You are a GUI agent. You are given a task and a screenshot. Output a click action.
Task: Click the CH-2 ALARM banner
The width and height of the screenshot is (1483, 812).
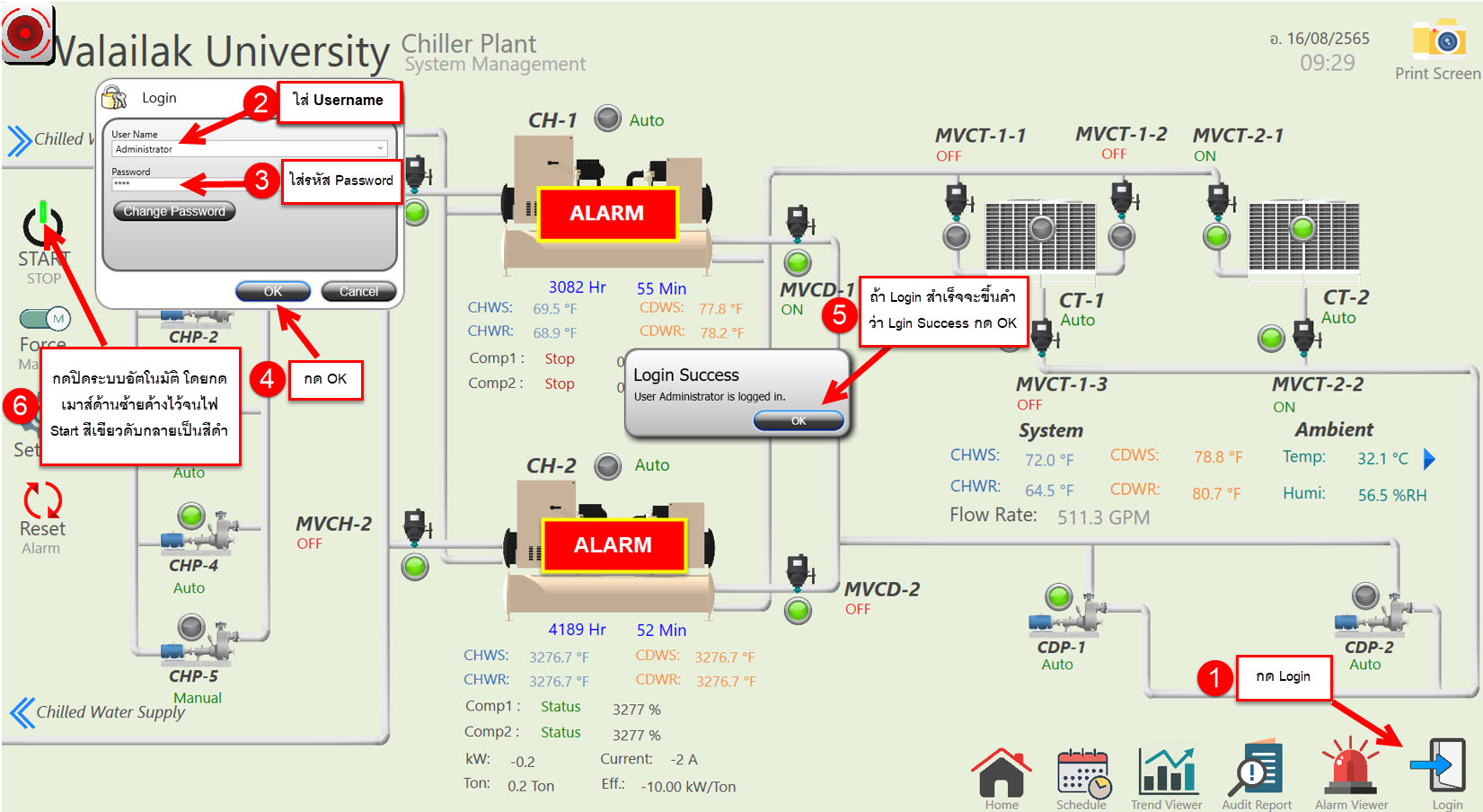[x=613, y=545]
